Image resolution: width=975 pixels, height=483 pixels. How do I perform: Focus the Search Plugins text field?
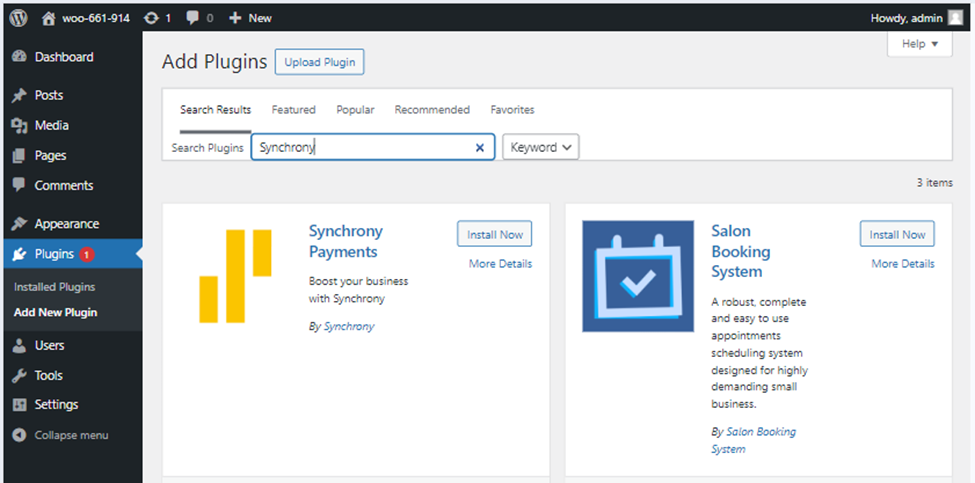pyautogui.click(x=360, y=148)
